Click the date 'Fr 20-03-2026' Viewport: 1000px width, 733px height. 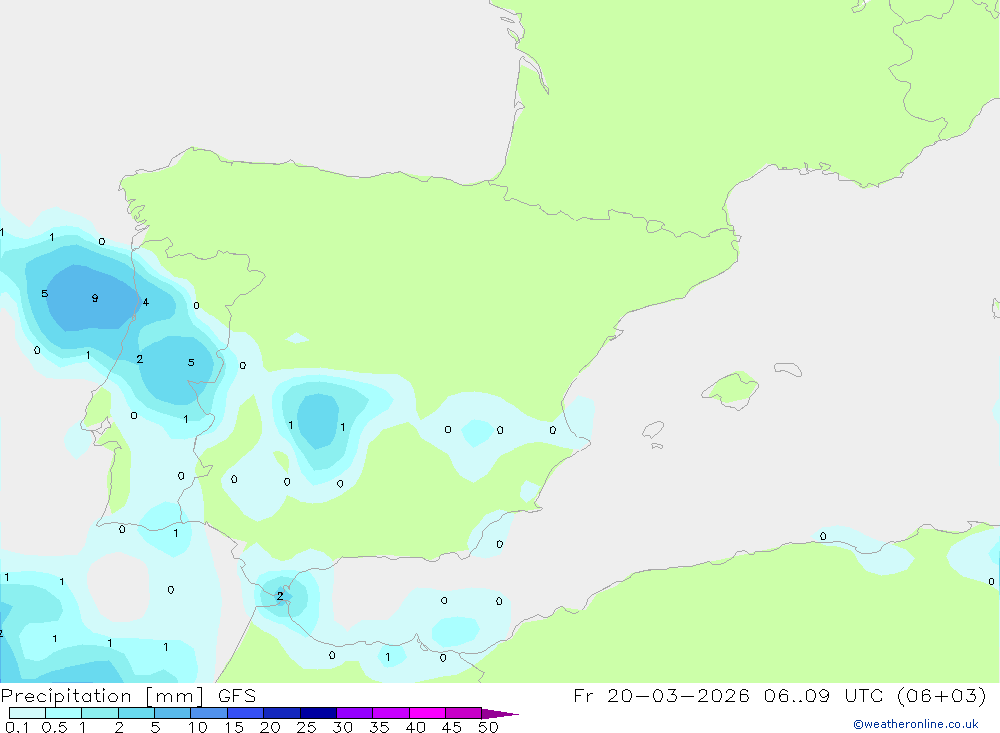(x=661, y=695)
